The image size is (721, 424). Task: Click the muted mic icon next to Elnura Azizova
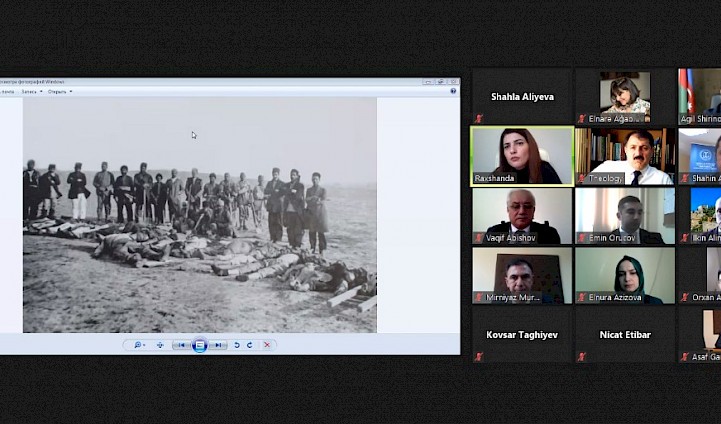coord(582,297)
